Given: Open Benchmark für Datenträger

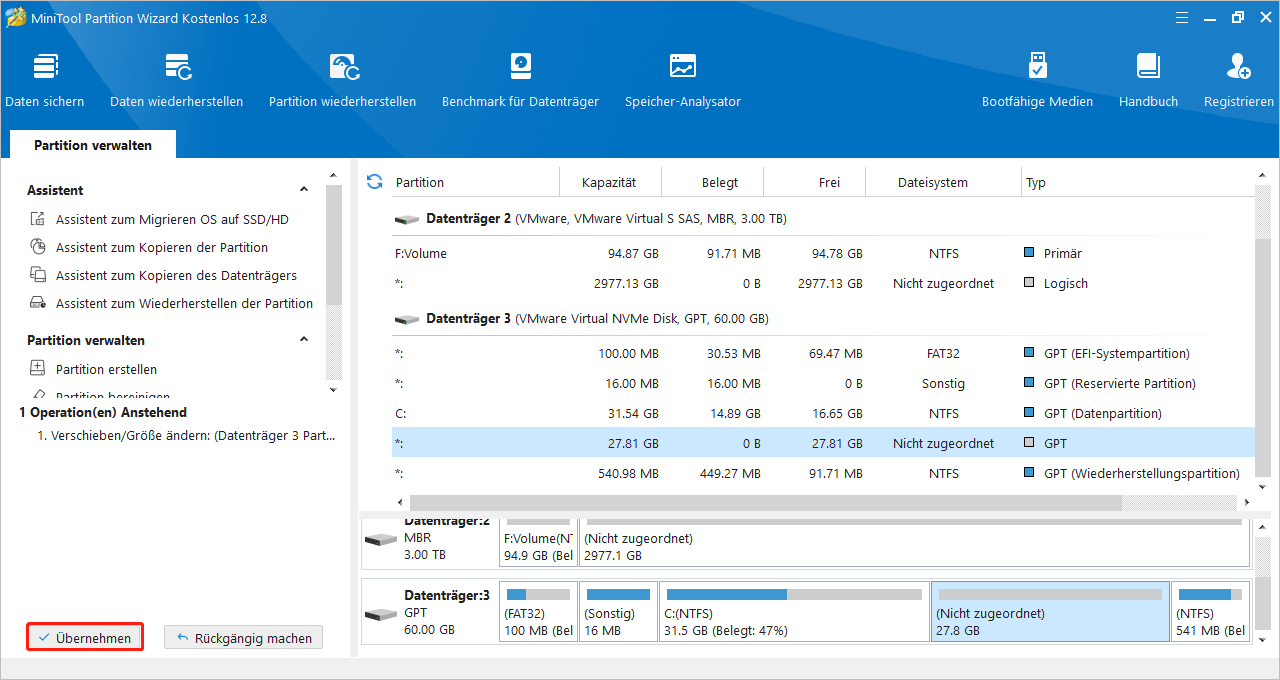Looking at the screenshot, I should 520,80.
